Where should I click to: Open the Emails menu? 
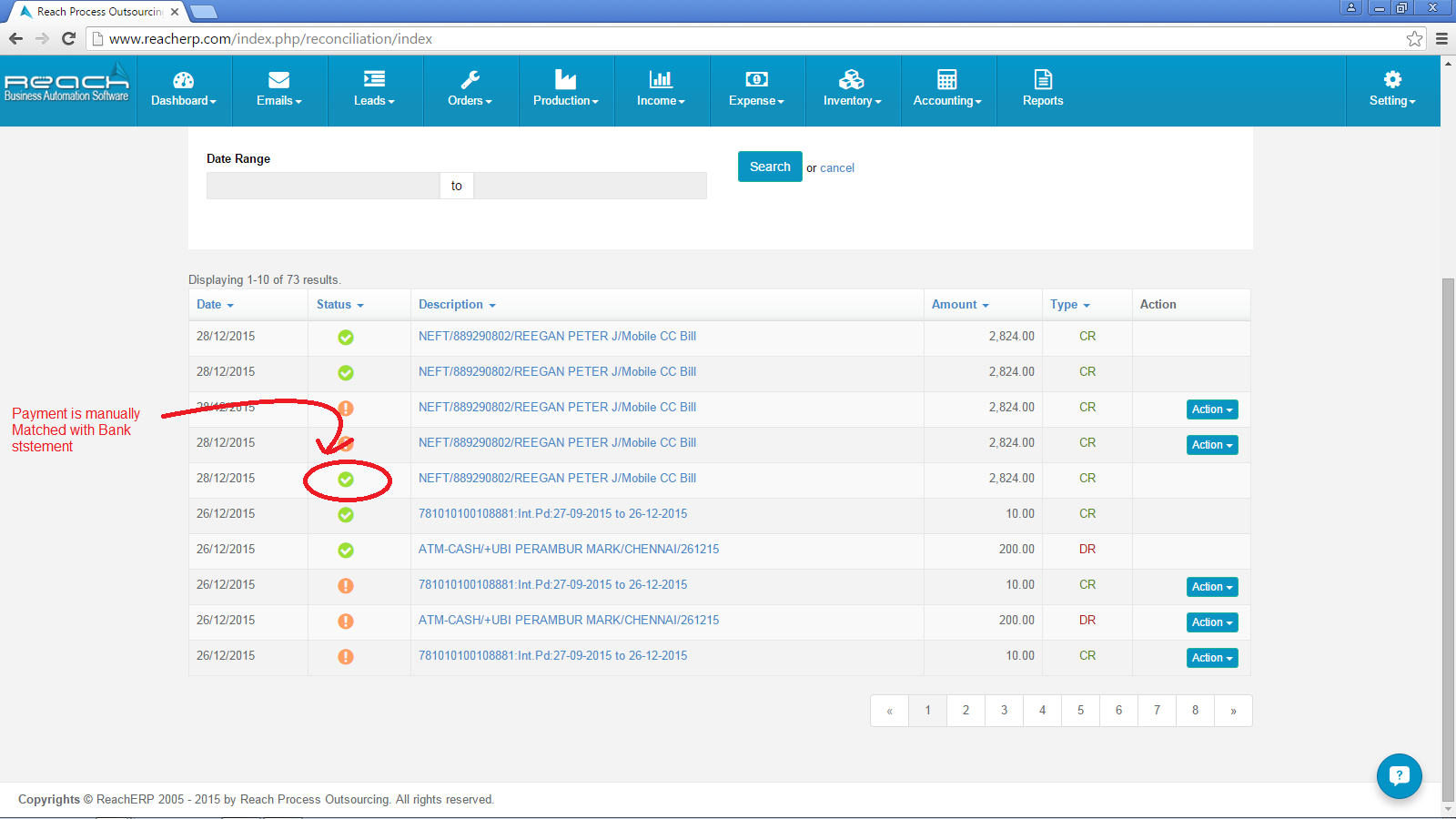tap(279, 90)
